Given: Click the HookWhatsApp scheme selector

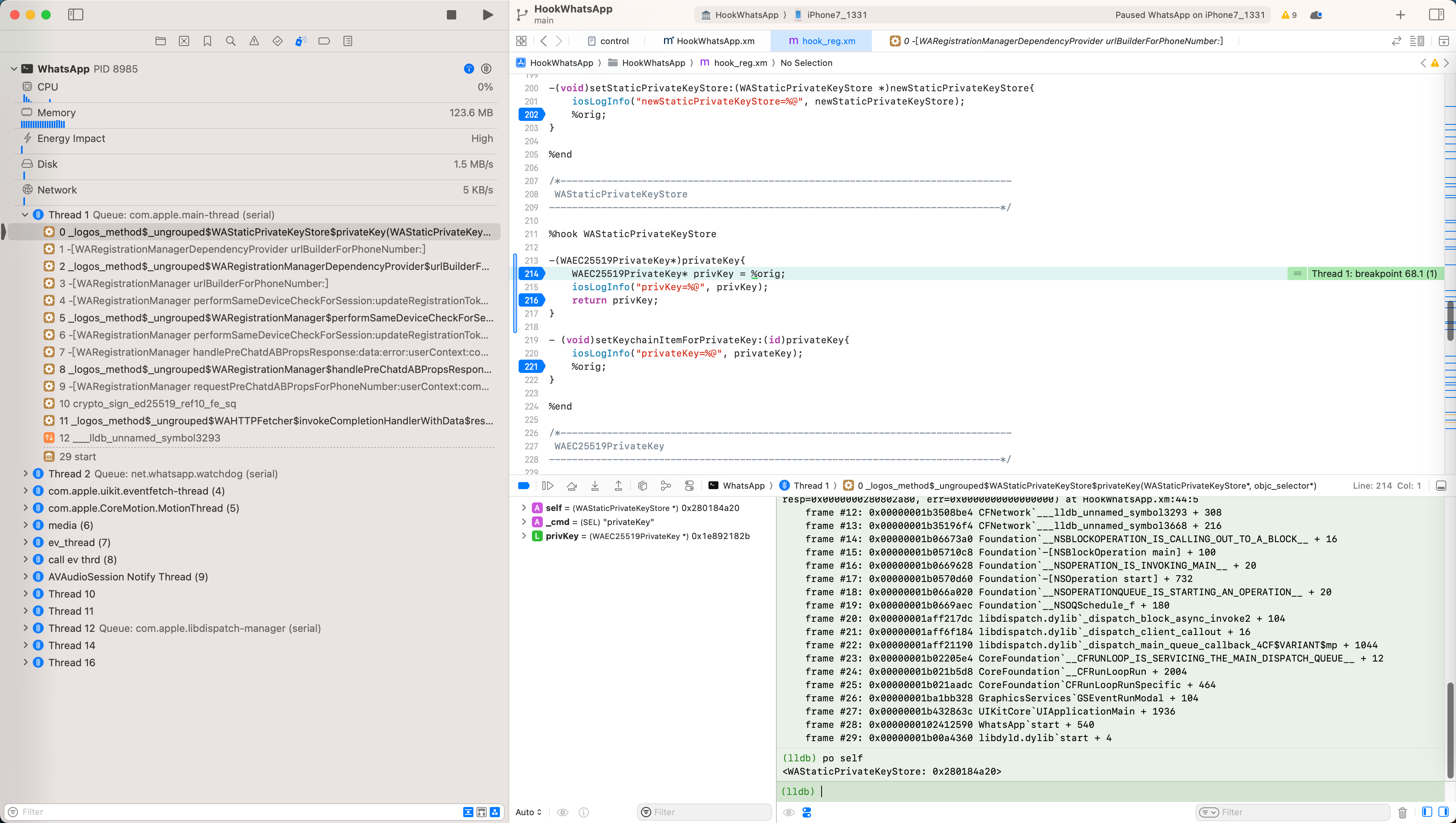Looking at the screenshot, I should 740,15.
